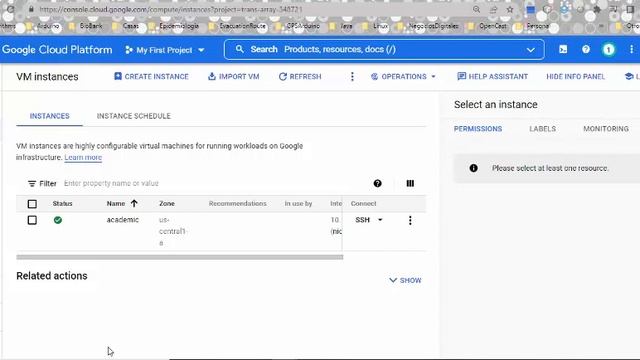The image size is (640, 360).
Task: Click the browser address bar URL
Action: tap(171, 9)
